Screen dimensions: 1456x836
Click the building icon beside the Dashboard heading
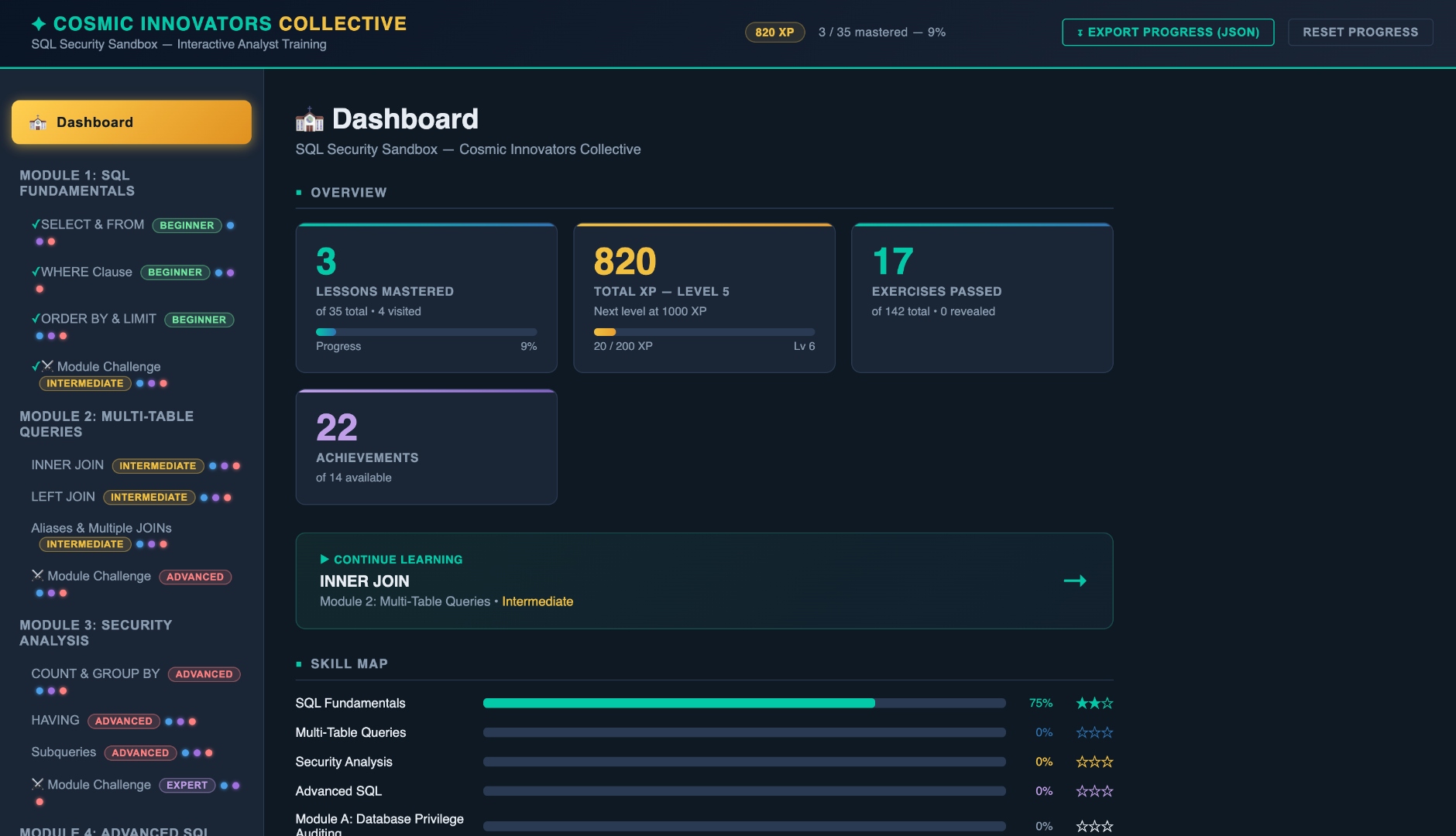pyautogui.click(x=310, y=119)
